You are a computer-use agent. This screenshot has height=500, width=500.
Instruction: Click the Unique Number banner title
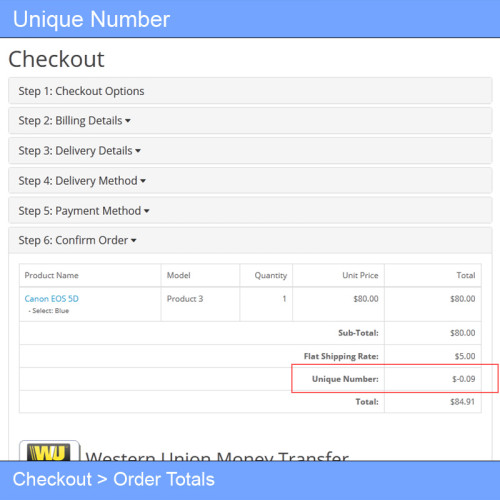(91, 19)
